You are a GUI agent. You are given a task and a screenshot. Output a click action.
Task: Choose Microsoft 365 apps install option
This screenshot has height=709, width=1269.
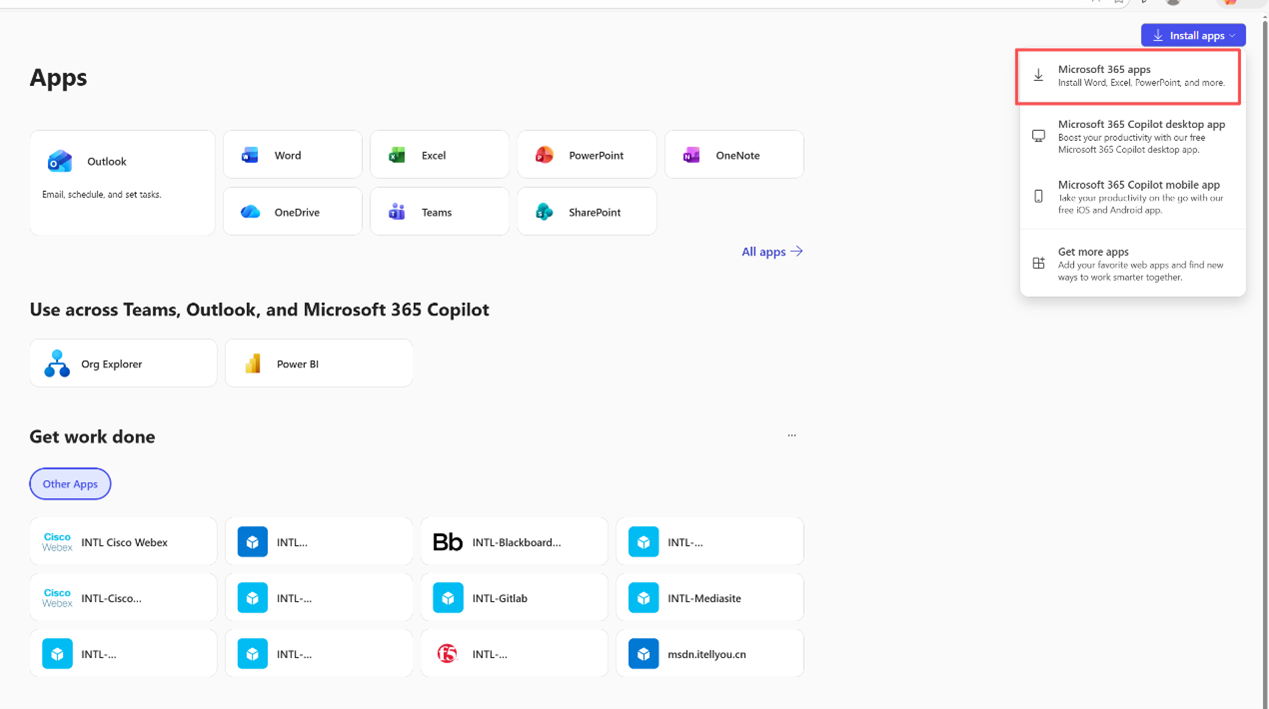pyautogui.click(x=1129, y=76)
